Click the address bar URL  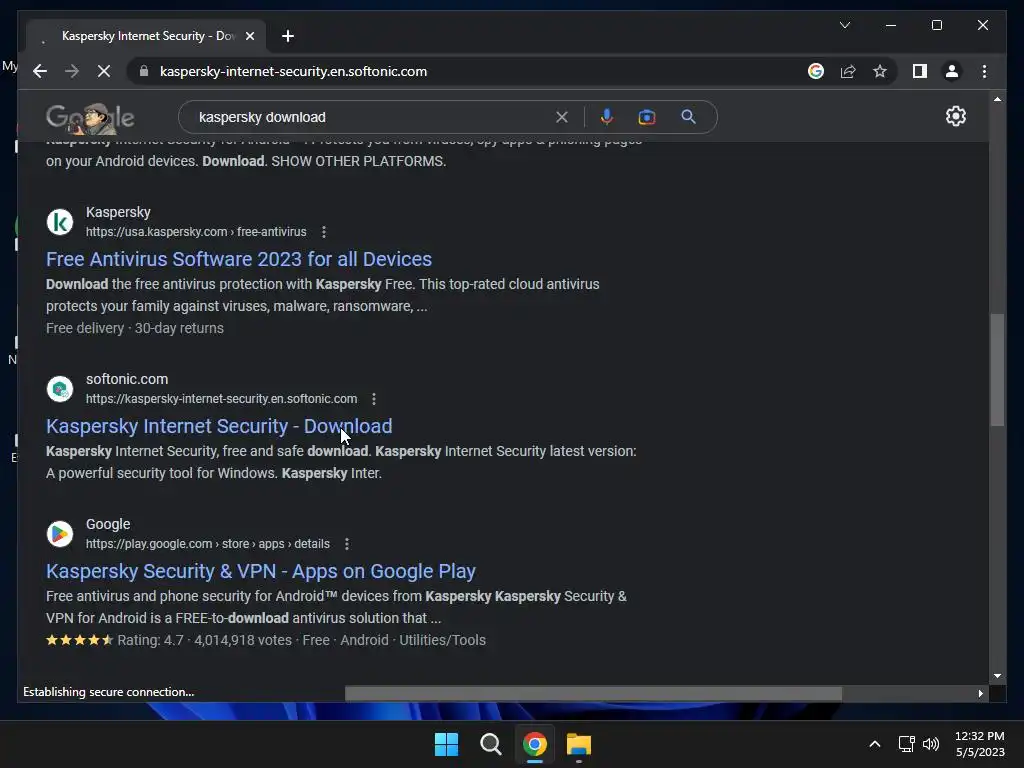(293, 71)
